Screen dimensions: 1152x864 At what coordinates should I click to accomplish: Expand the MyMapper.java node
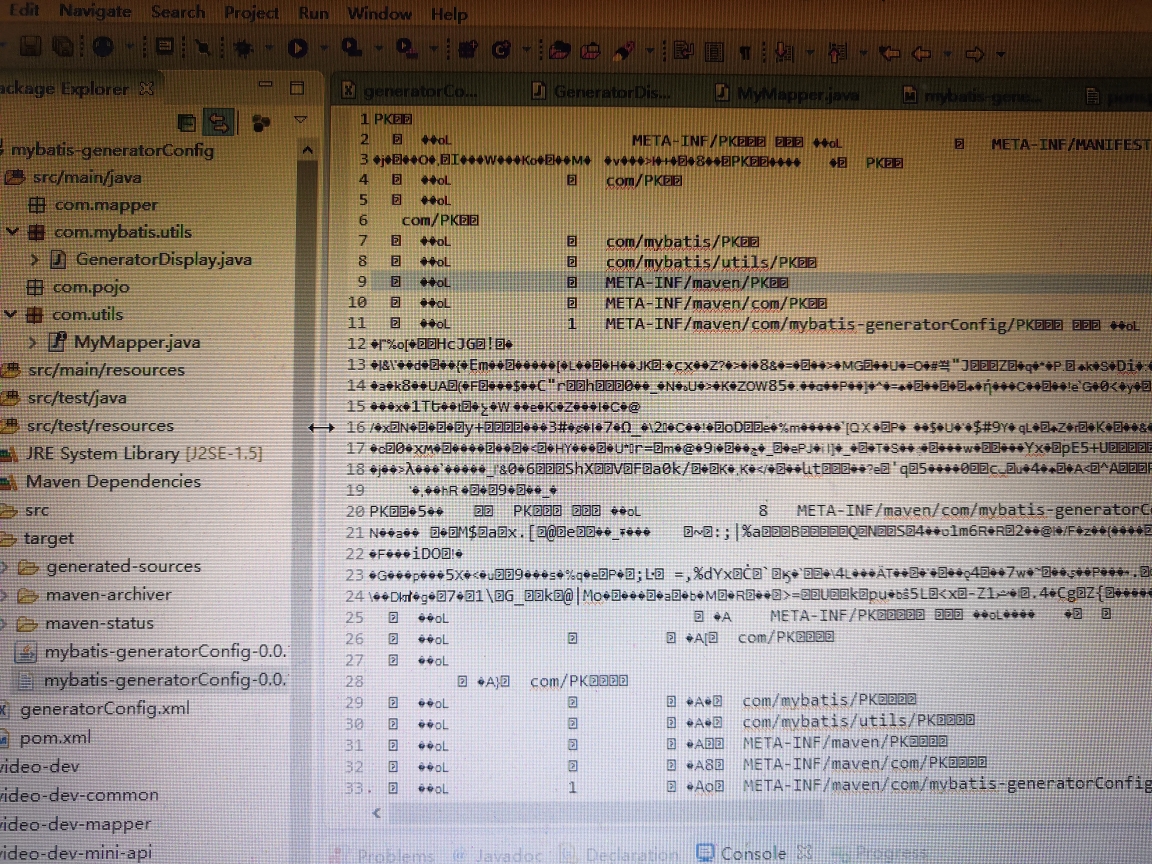coord(32,342)
